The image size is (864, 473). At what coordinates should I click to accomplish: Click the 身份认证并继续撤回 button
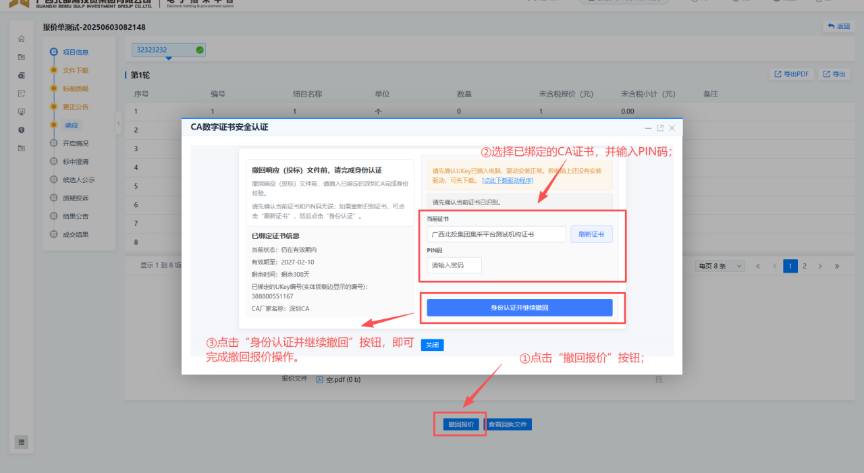(x=520, y=308)
